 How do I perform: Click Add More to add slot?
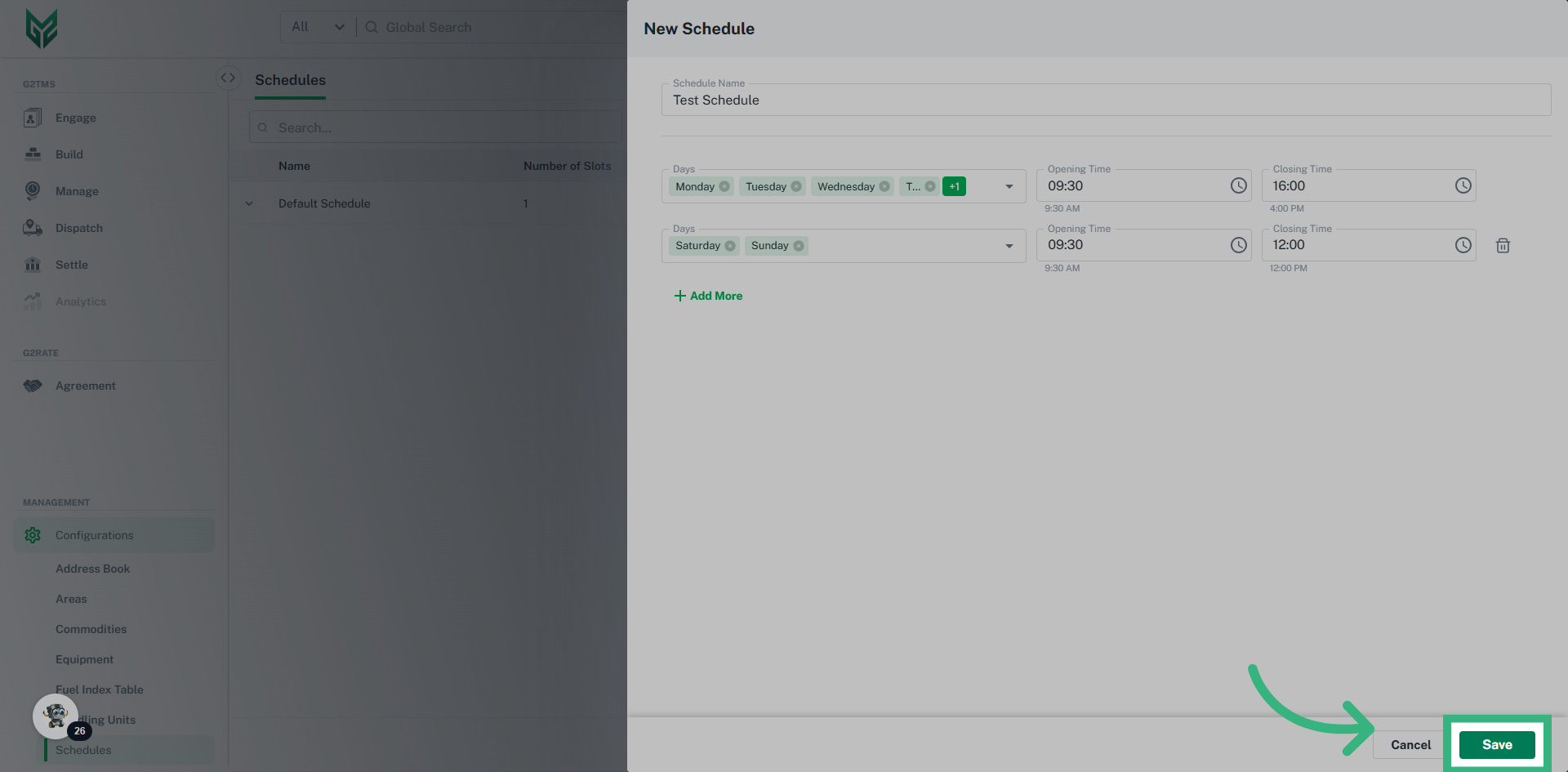click(x=708, y=296)
